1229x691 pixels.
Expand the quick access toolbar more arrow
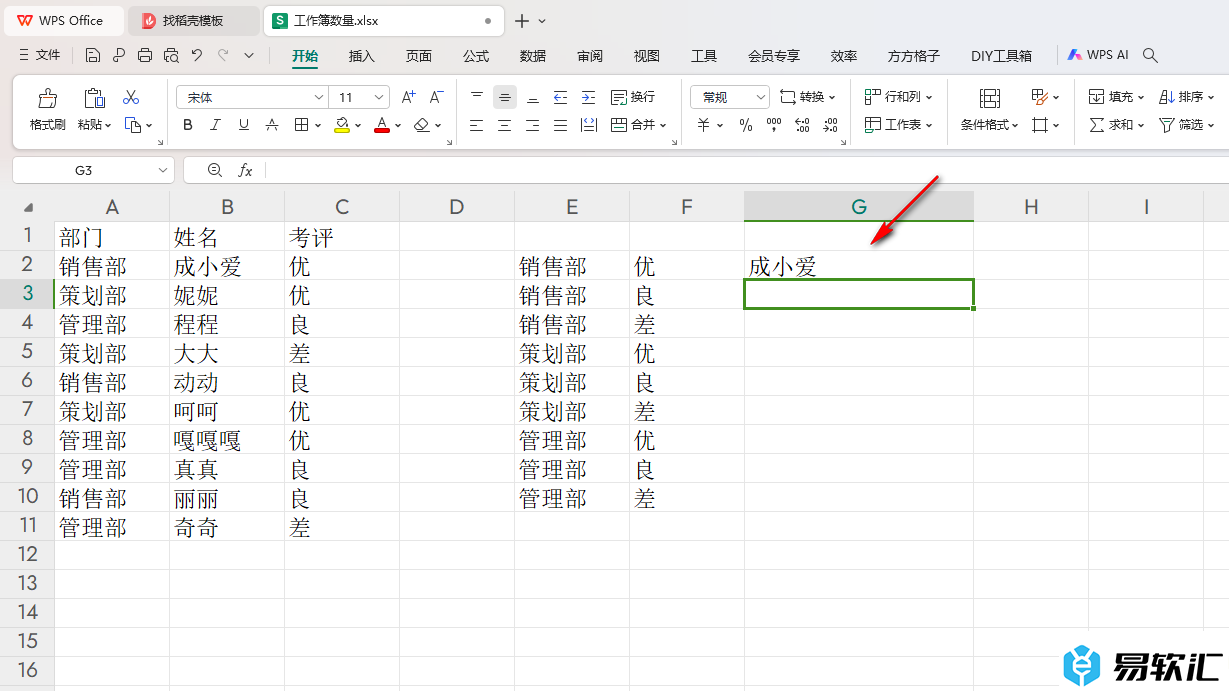point(249,56)
